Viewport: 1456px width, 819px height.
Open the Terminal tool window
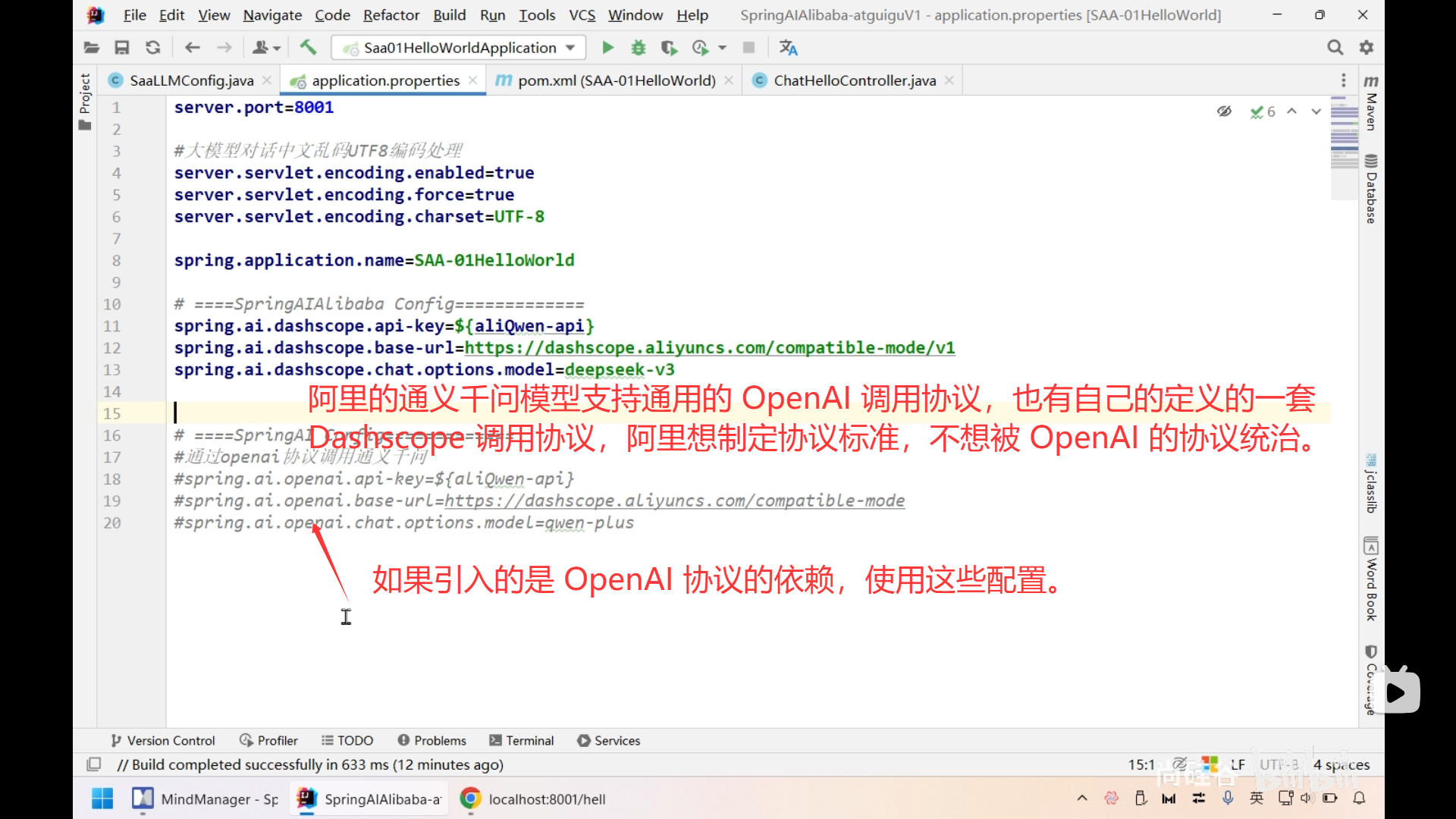[x=522, y=740]
